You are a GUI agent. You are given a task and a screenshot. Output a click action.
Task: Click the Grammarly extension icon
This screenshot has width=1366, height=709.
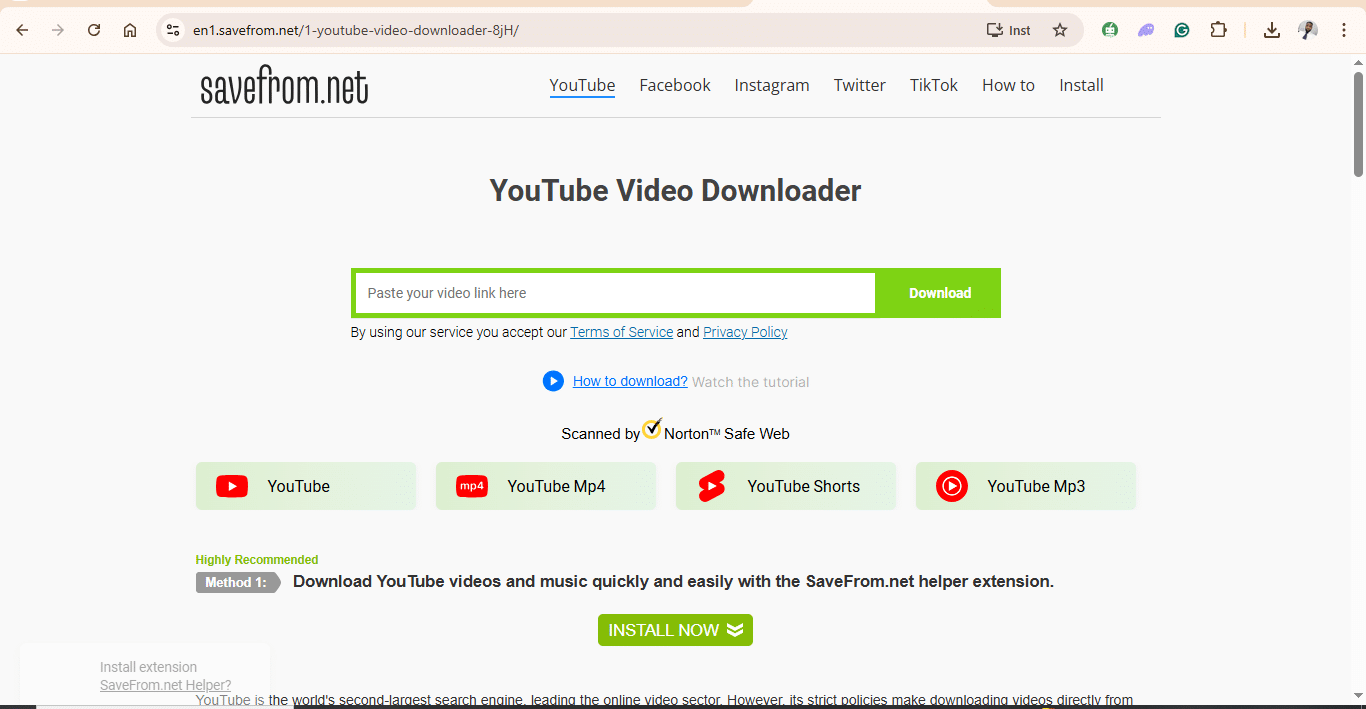click(1182, 30)
